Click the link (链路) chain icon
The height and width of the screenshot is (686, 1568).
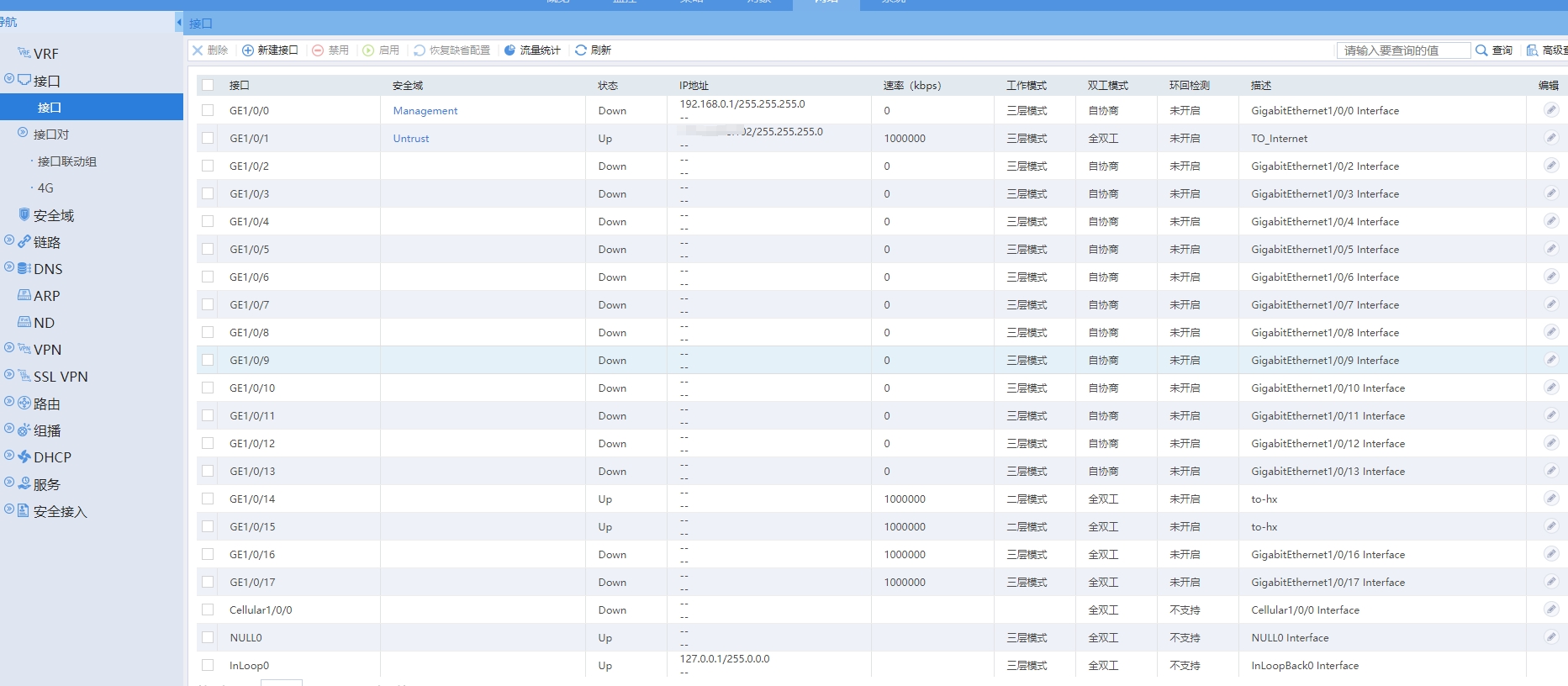pos(24,241)
